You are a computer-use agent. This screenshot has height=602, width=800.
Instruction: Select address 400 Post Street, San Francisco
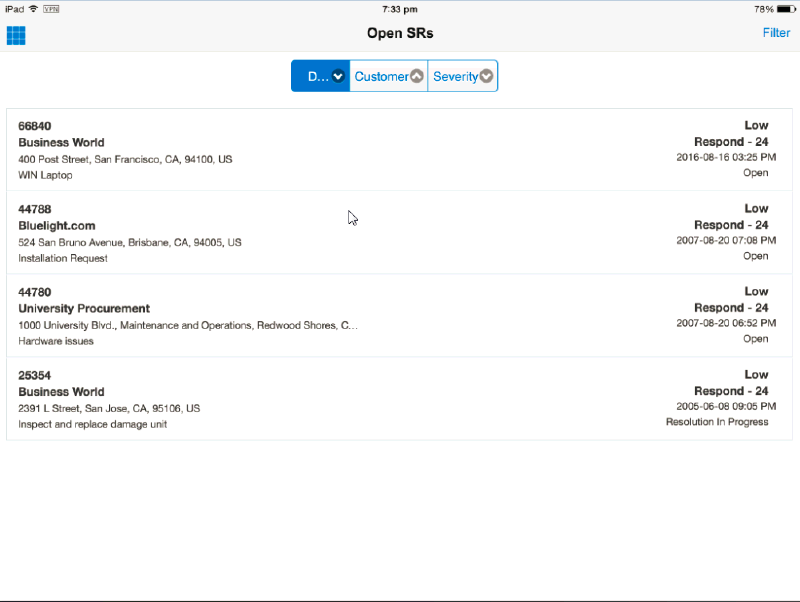coord(125,159)
